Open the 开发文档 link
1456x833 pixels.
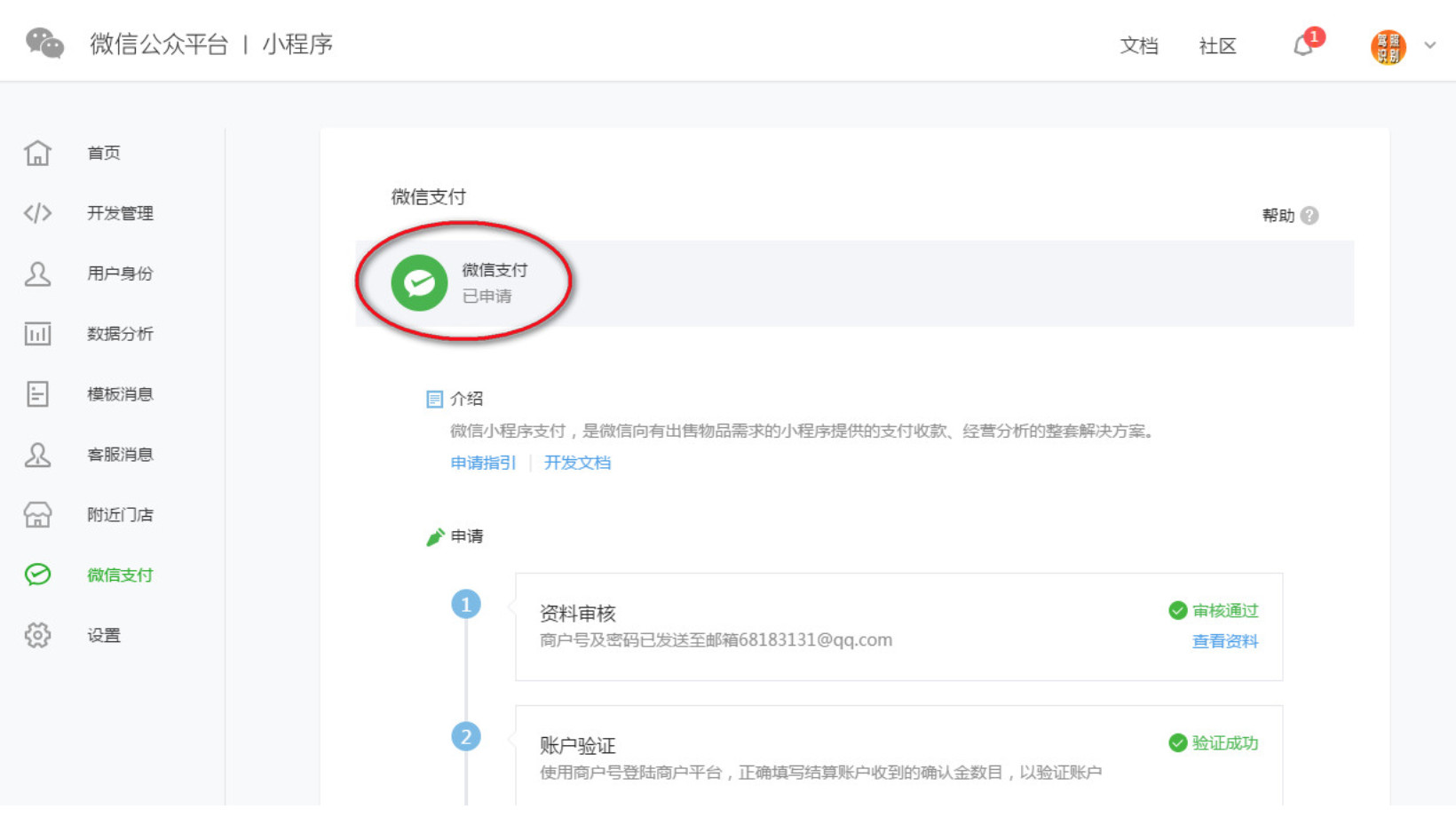pos(578,463)
